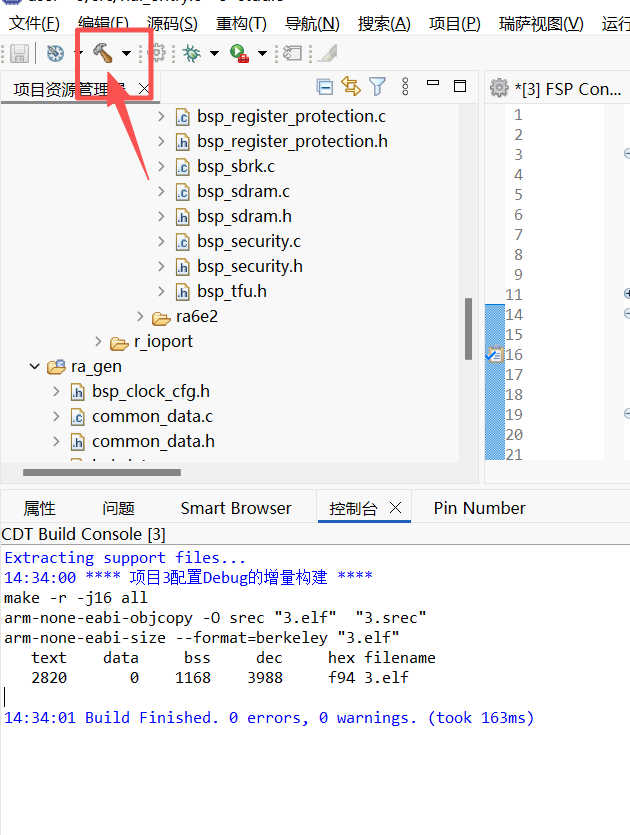Image resolution: width=630 pixels, height=835 pixels.
Task: Expand the bsp_sdram.c tree arrow
Action: click(x=161, y=191)
